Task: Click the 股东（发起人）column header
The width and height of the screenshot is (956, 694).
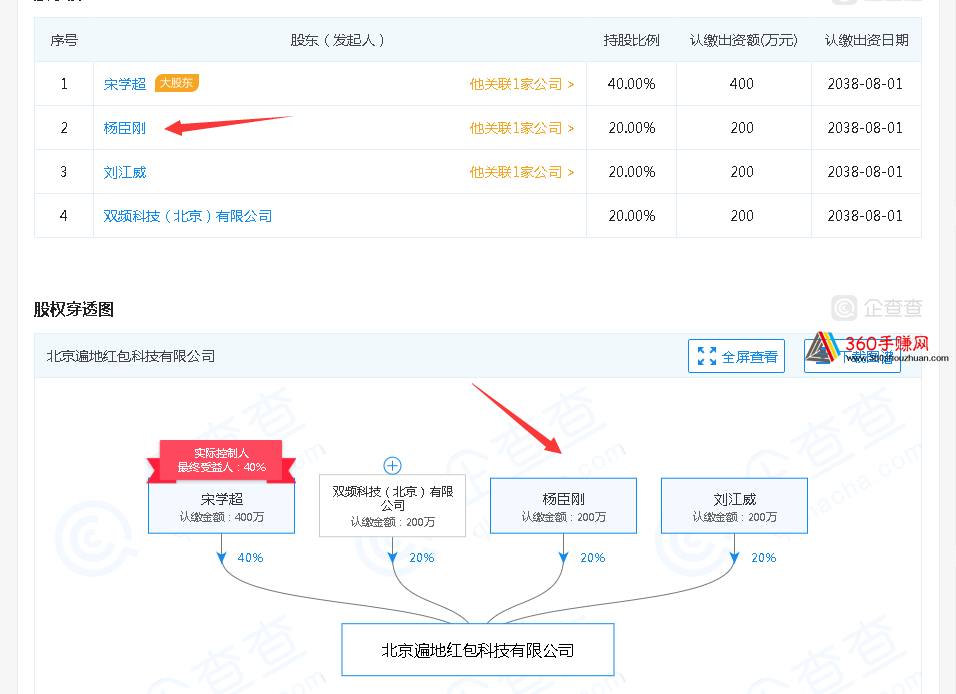Action: pyautogui.click(x=338, y=40)
